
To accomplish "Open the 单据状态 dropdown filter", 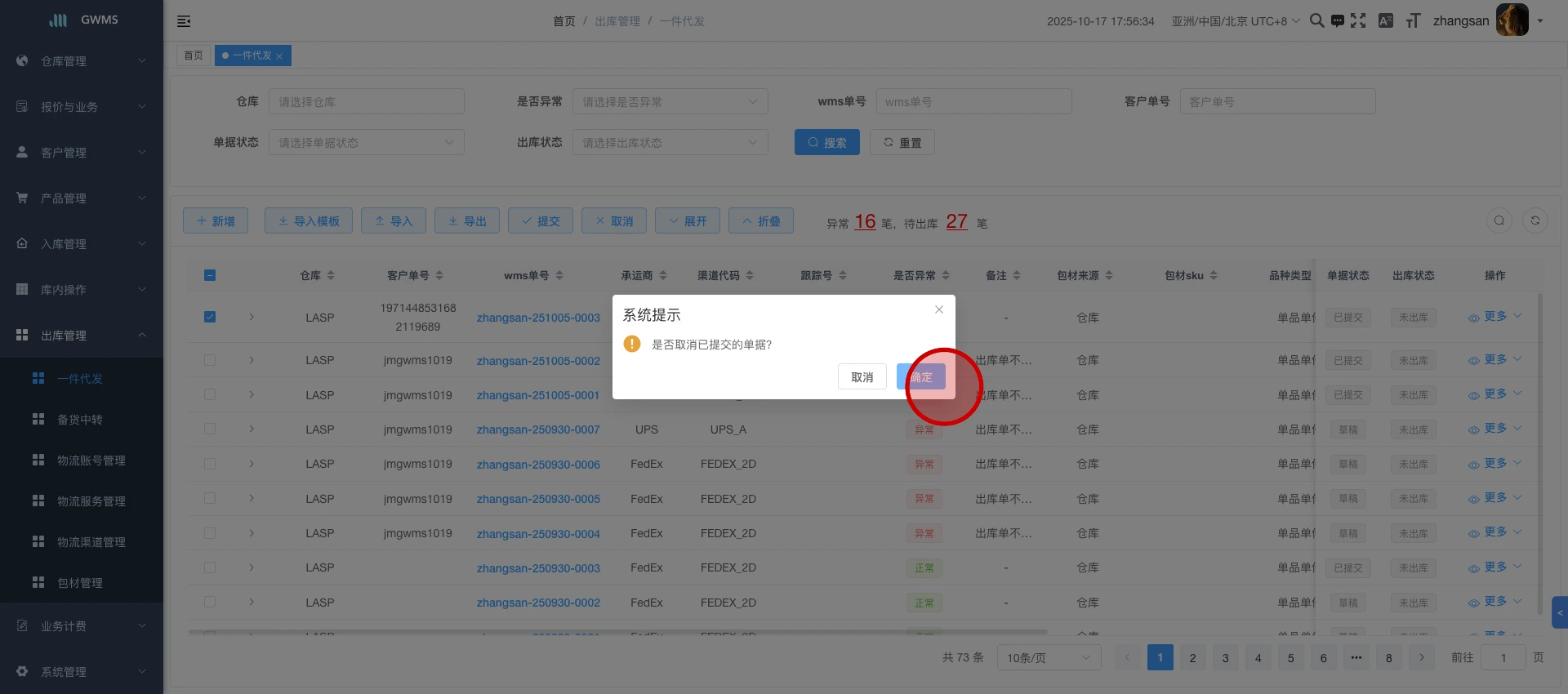I will [366, 143].
